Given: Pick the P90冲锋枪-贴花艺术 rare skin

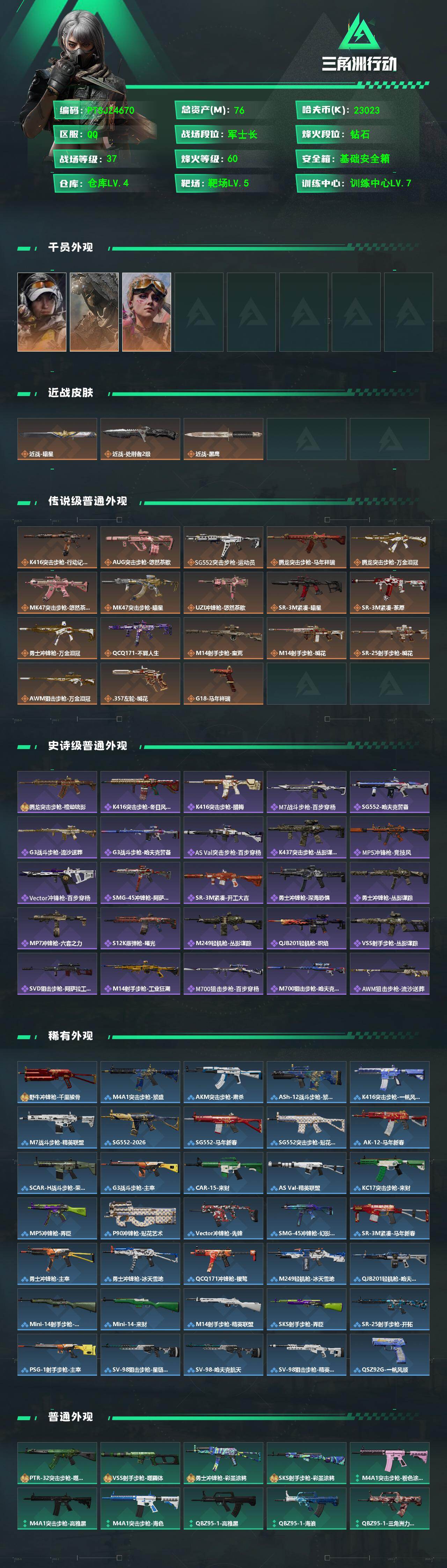Looking at the screenshot, I should (140, 1218).
